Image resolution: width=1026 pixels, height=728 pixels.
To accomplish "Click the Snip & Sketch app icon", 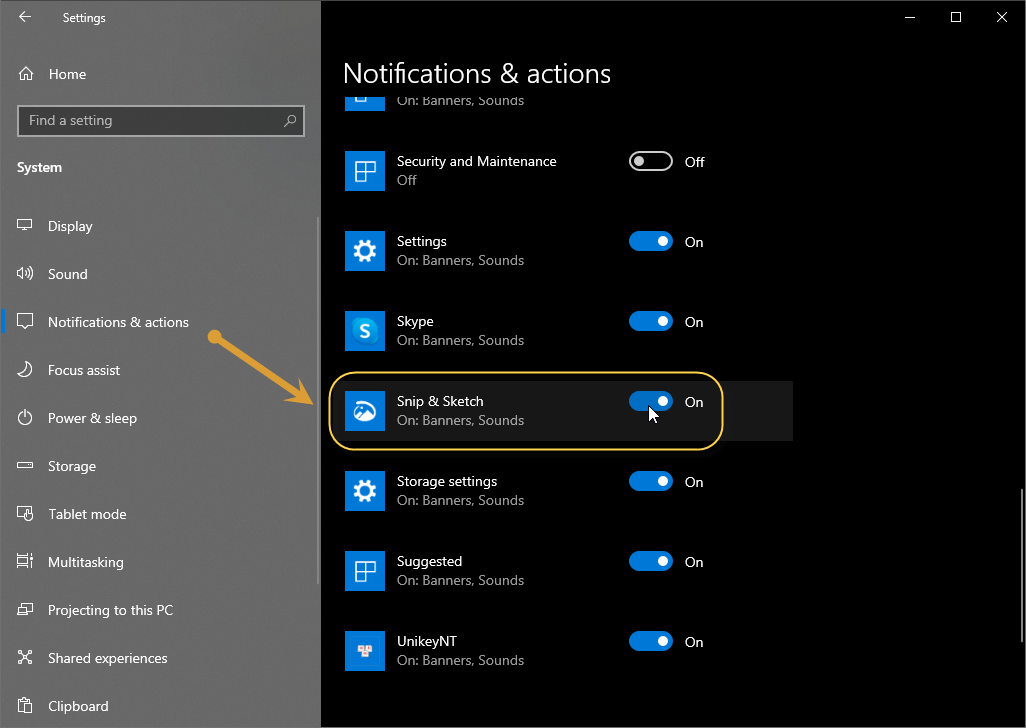I will tap(364, 411).
